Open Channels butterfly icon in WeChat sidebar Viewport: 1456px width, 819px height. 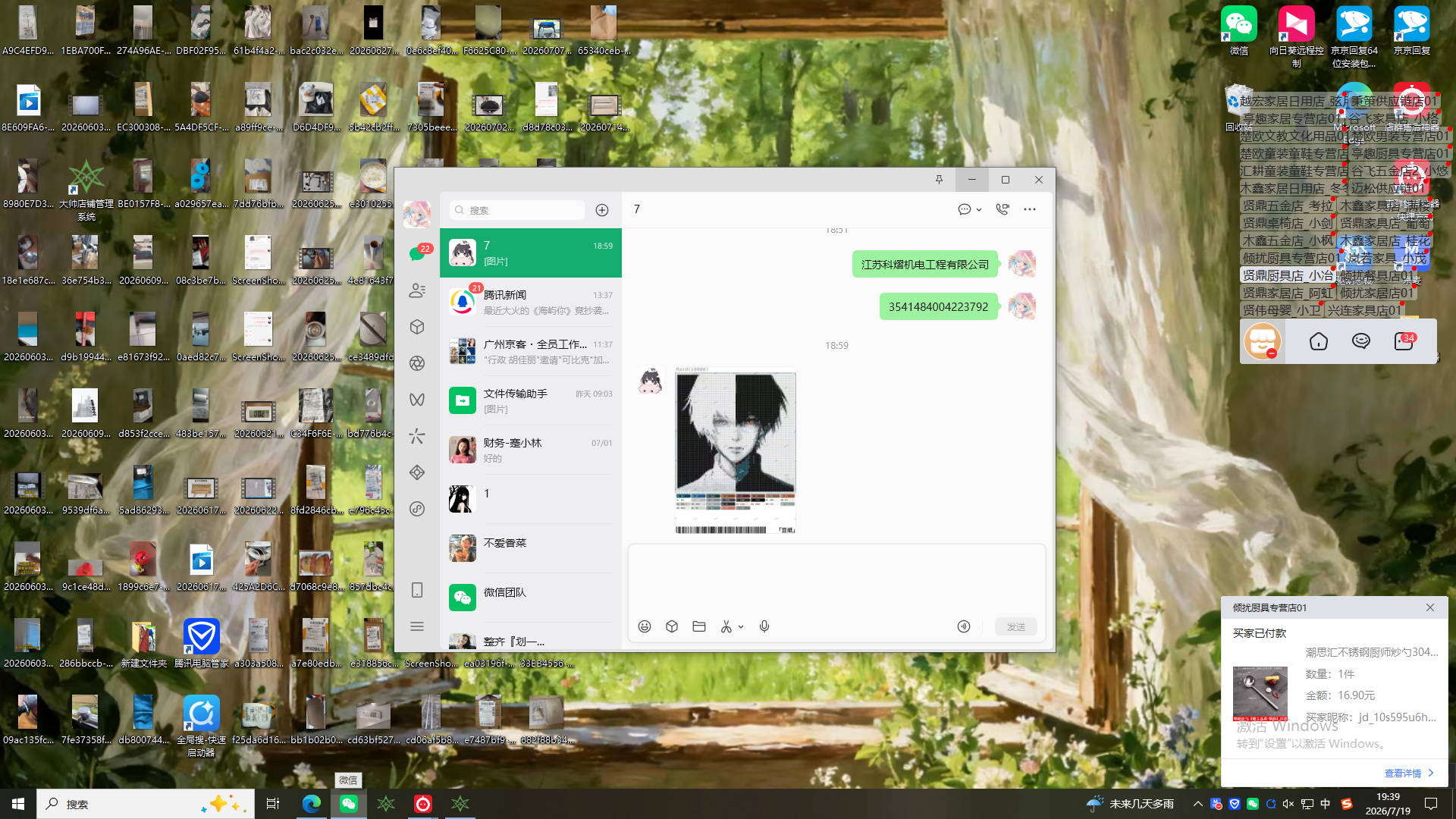pyautogui.click(x=417, y=400)
